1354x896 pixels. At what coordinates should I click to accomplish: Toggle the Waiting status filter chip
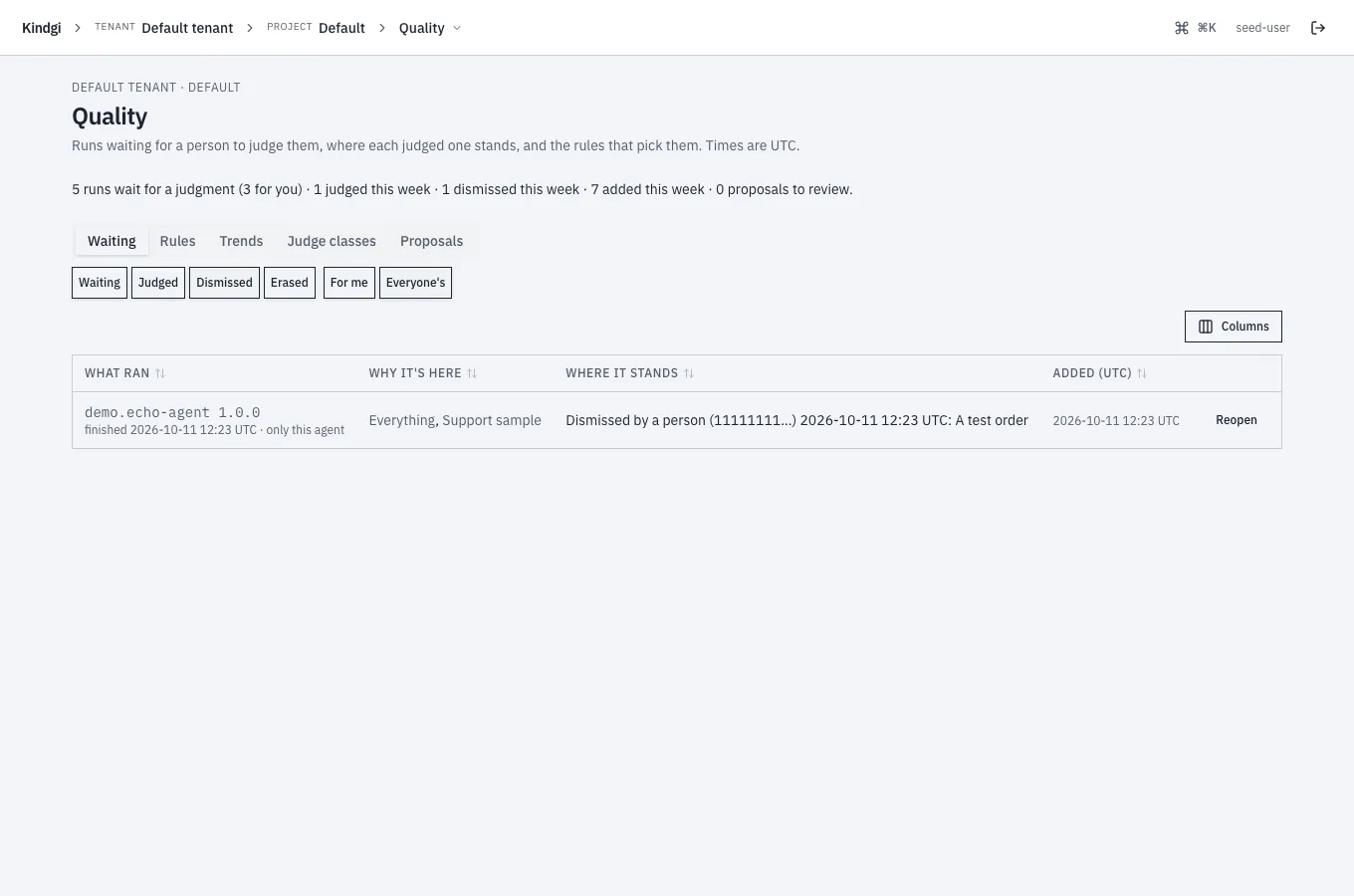(x=100, y=283)
